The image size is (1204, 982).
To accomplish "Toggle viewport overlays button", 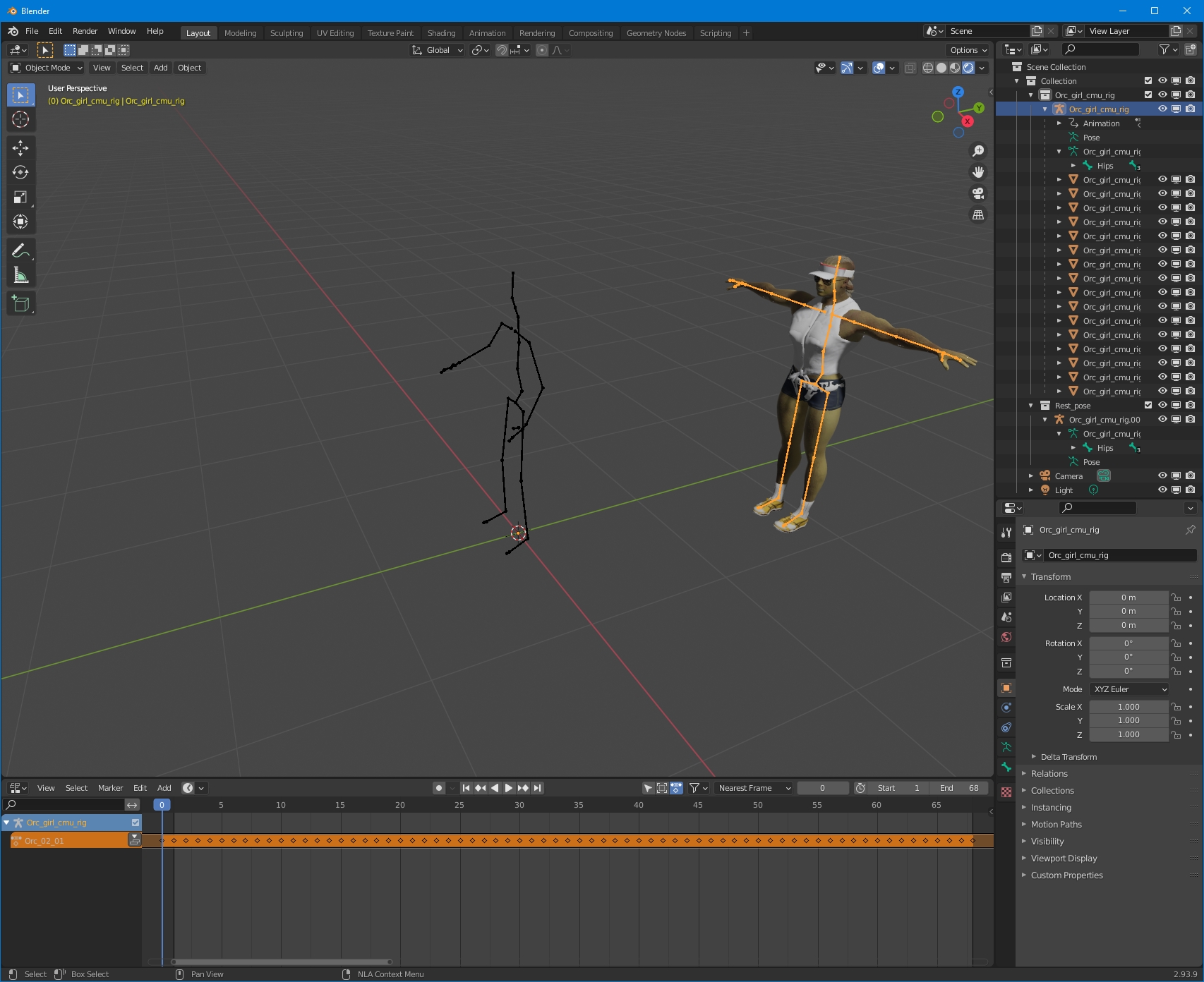I will 879,68.
